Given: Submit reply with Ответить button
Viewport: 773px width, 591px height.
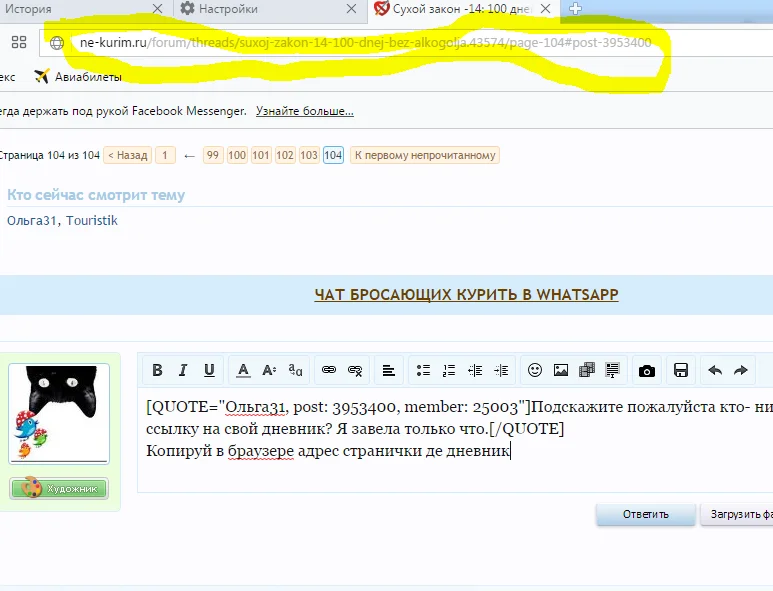Looking at the screenshot, I should [646, 514].
